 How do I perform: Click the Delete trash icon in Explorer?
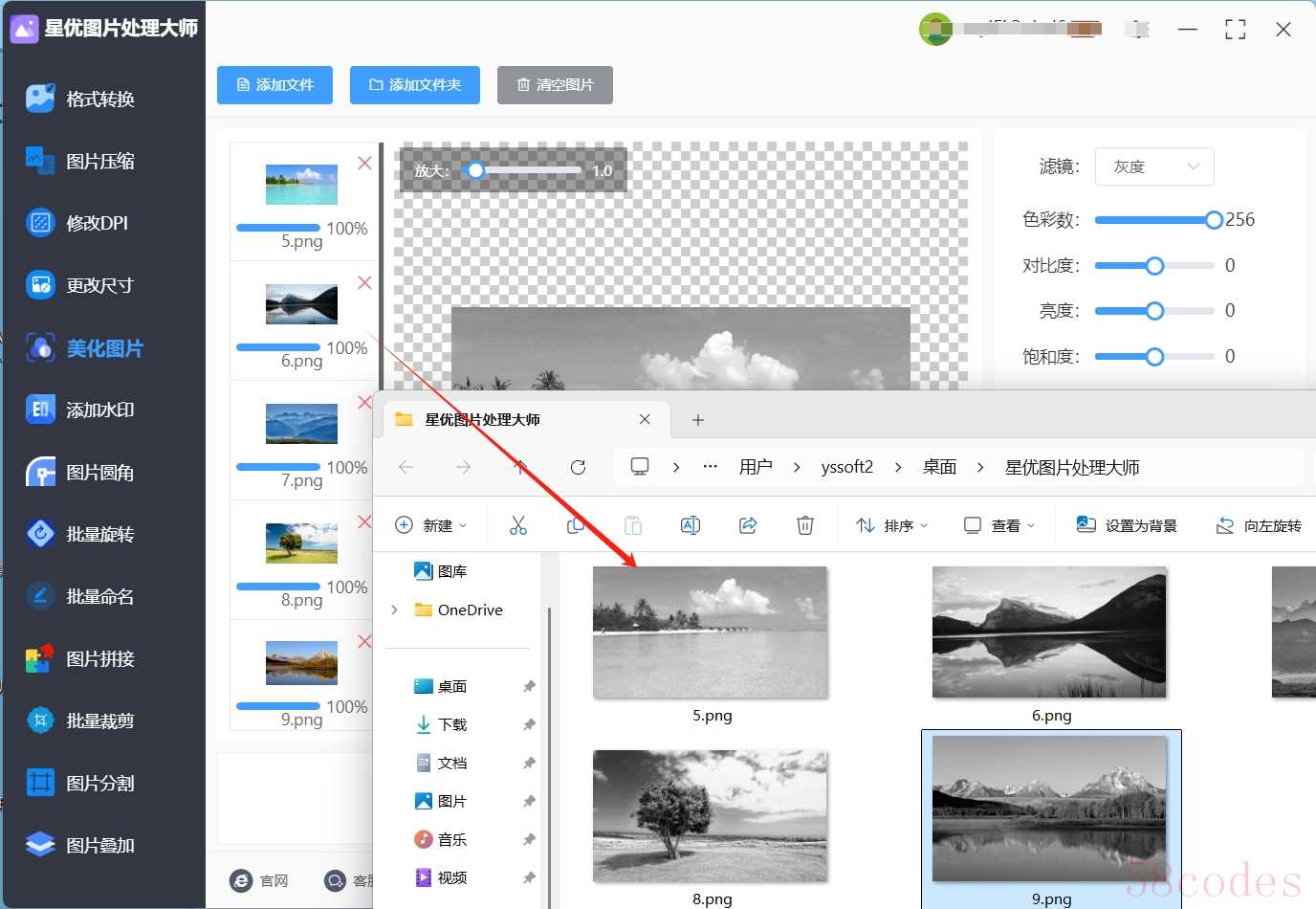click(805, 525)
